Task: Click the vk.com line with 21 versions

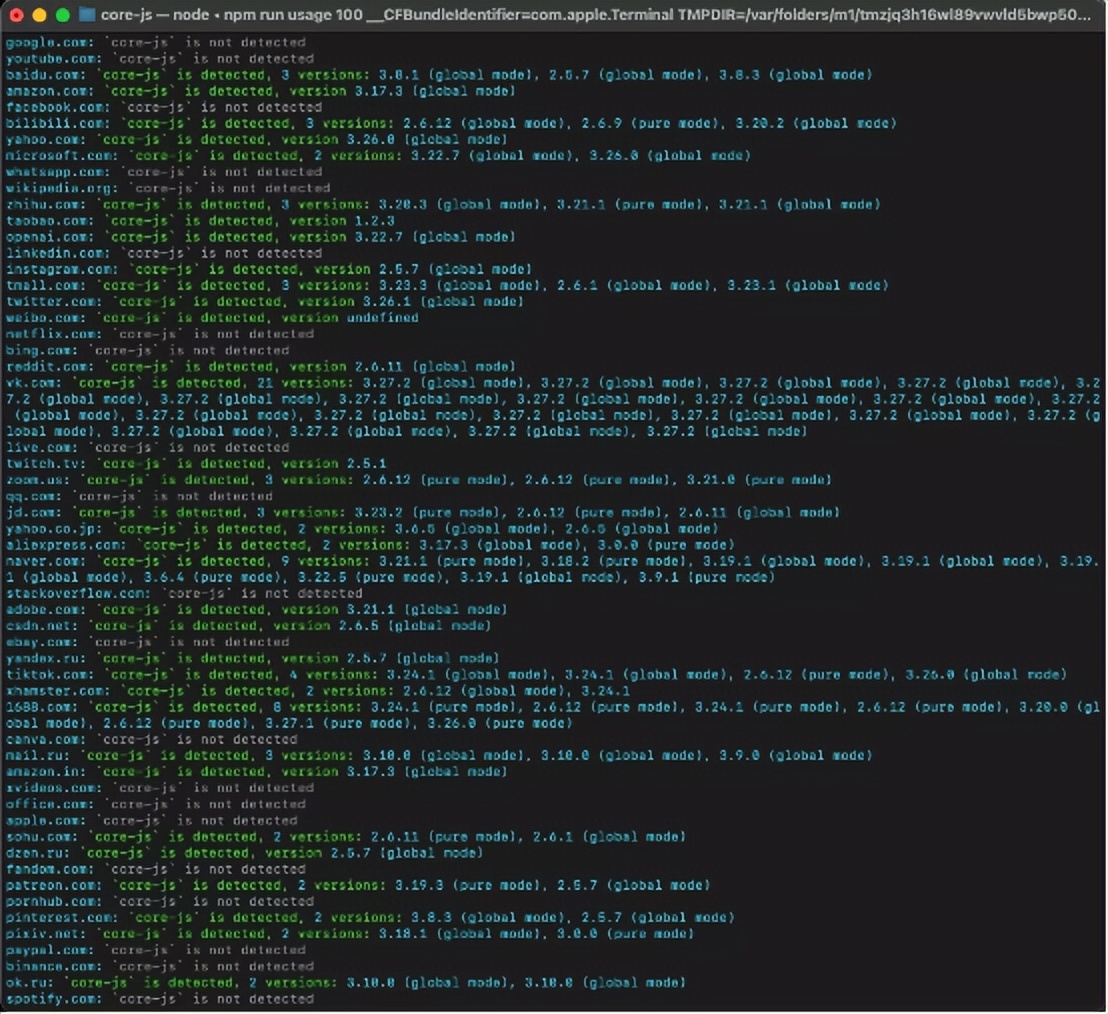Action: (400, 382)
